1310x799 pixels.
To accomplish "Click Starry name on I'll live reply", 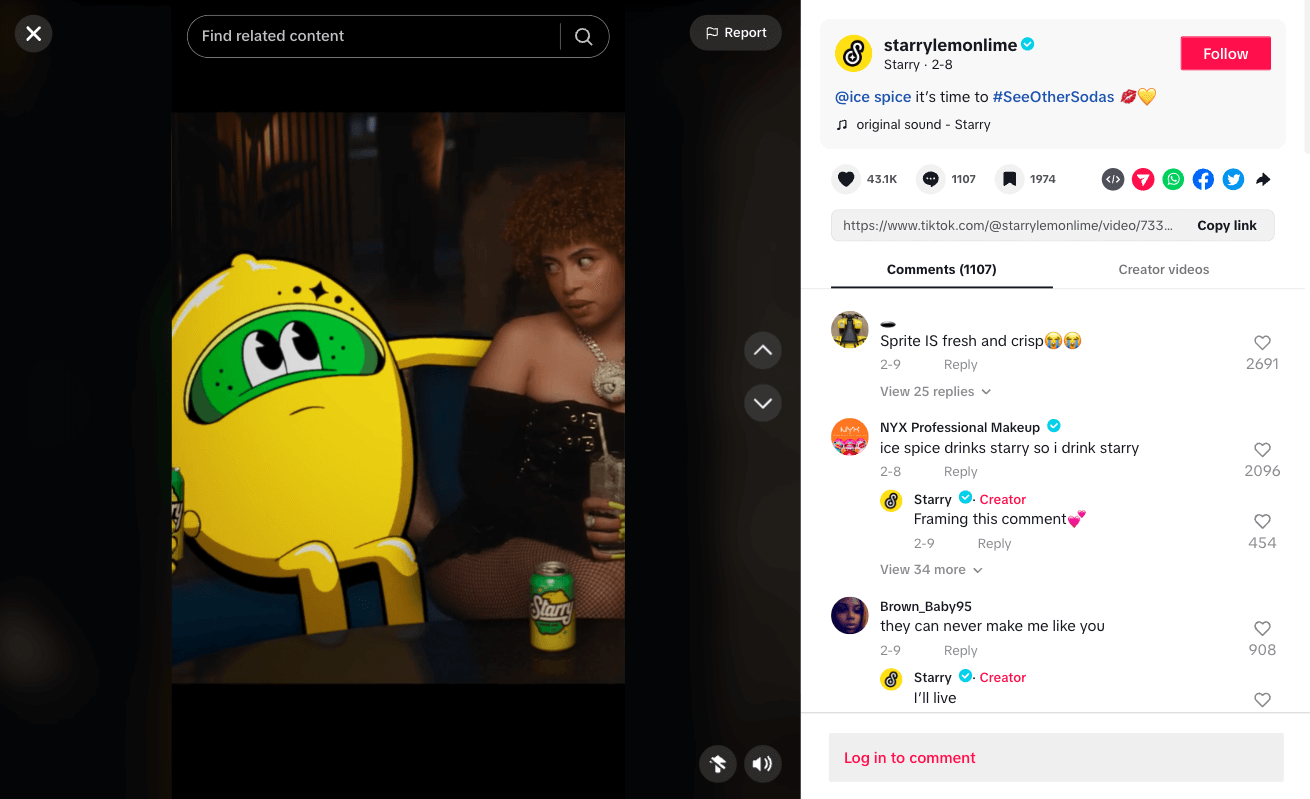I will click(x=933, y=678).
